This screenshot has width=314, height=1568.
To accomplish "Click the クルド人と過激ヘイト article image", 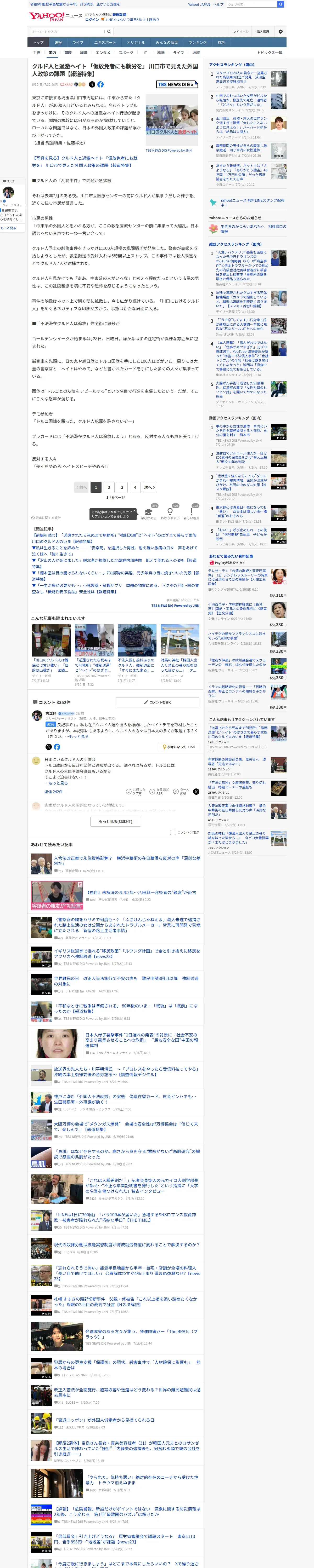I will 172,120.
